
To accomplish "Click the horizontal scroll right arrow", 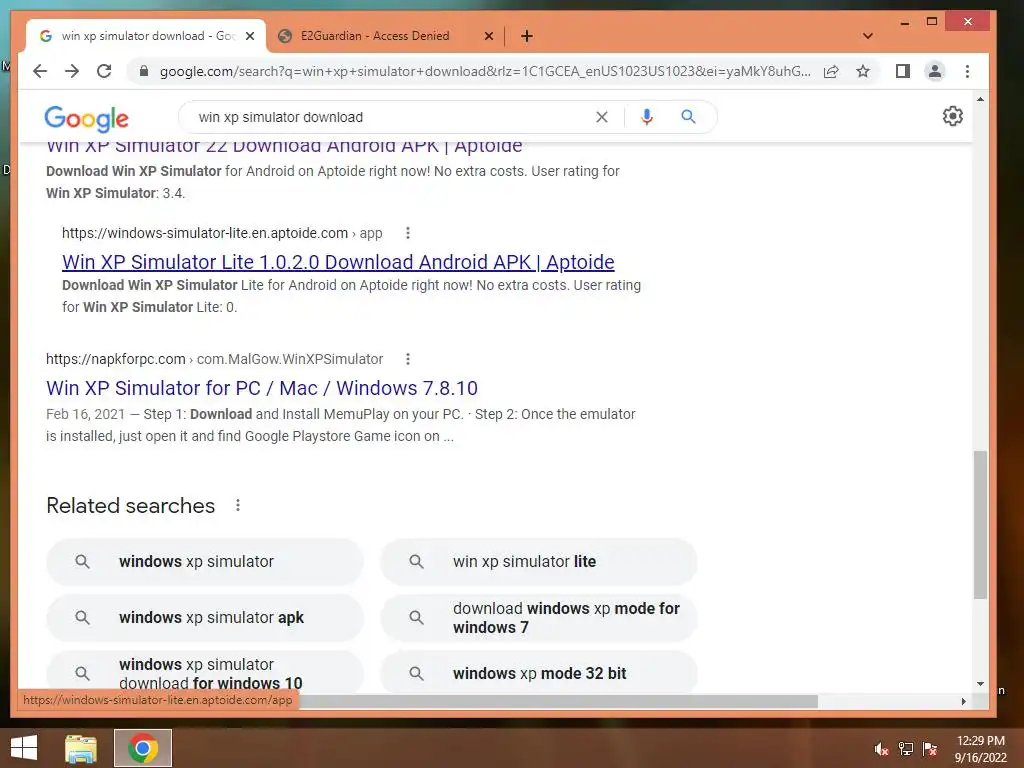I will coord(963,701).
